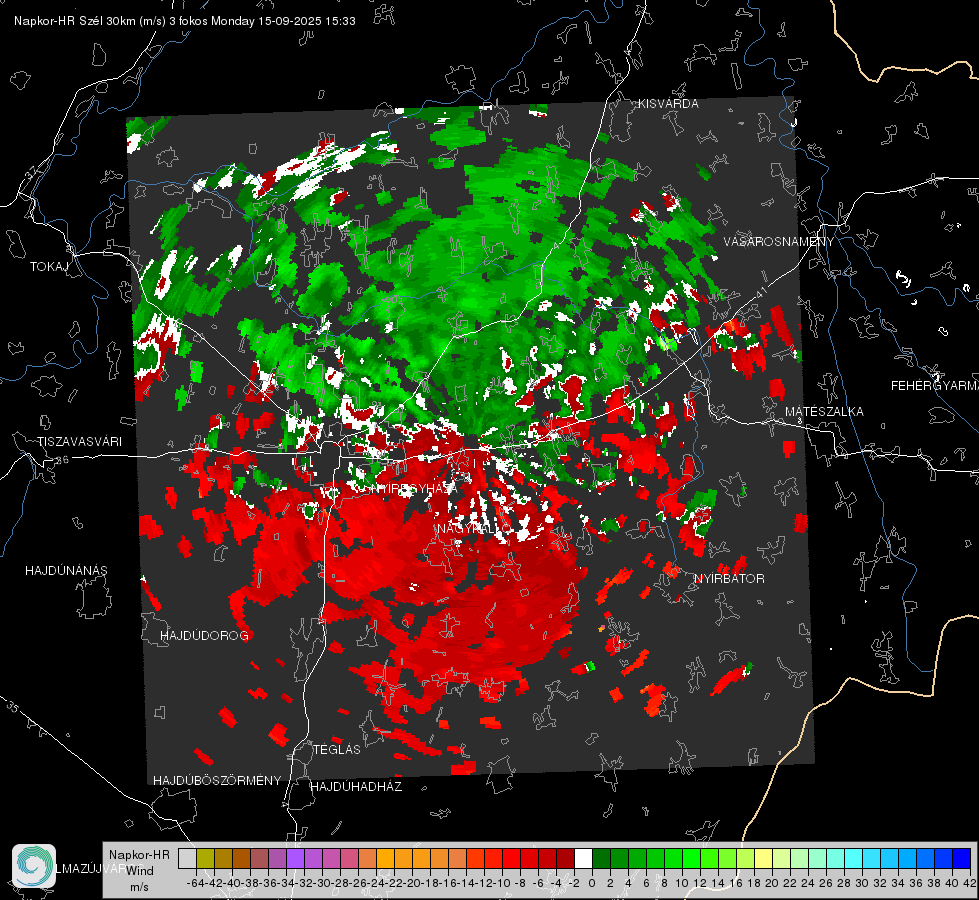Select the TOKAJ map label
979x900 pixels.
[49, 267]
